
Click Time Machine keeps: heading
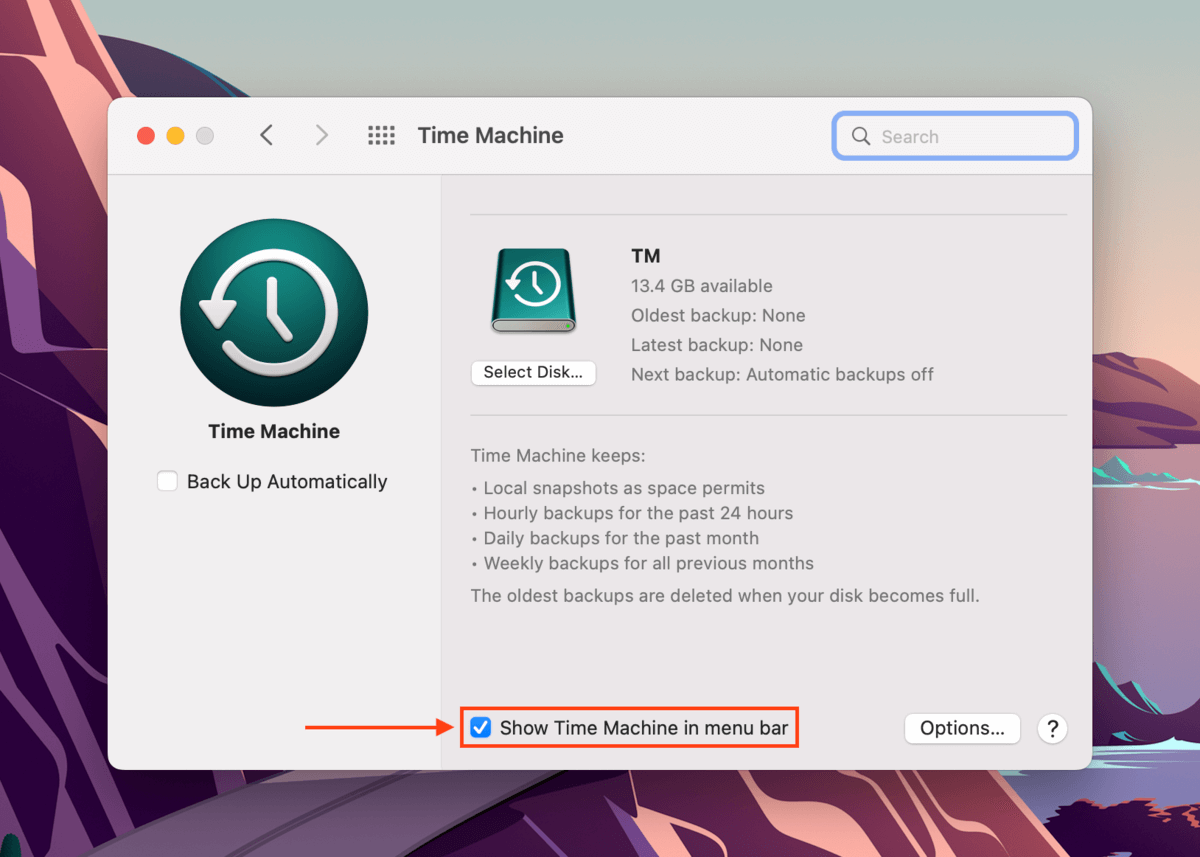click(x=558, y=456)
